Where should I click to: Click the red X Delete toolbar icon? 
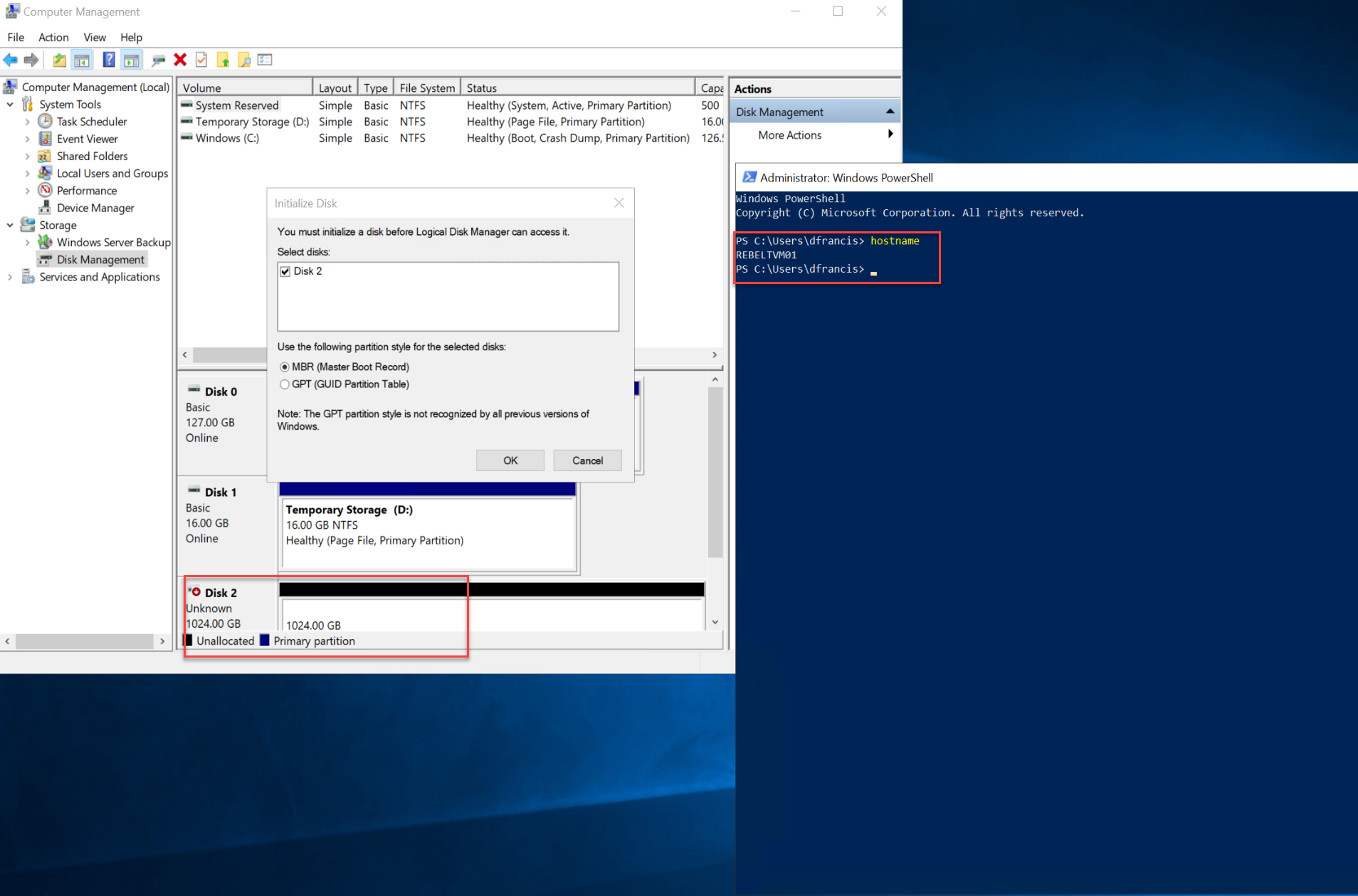pos(180,60)
